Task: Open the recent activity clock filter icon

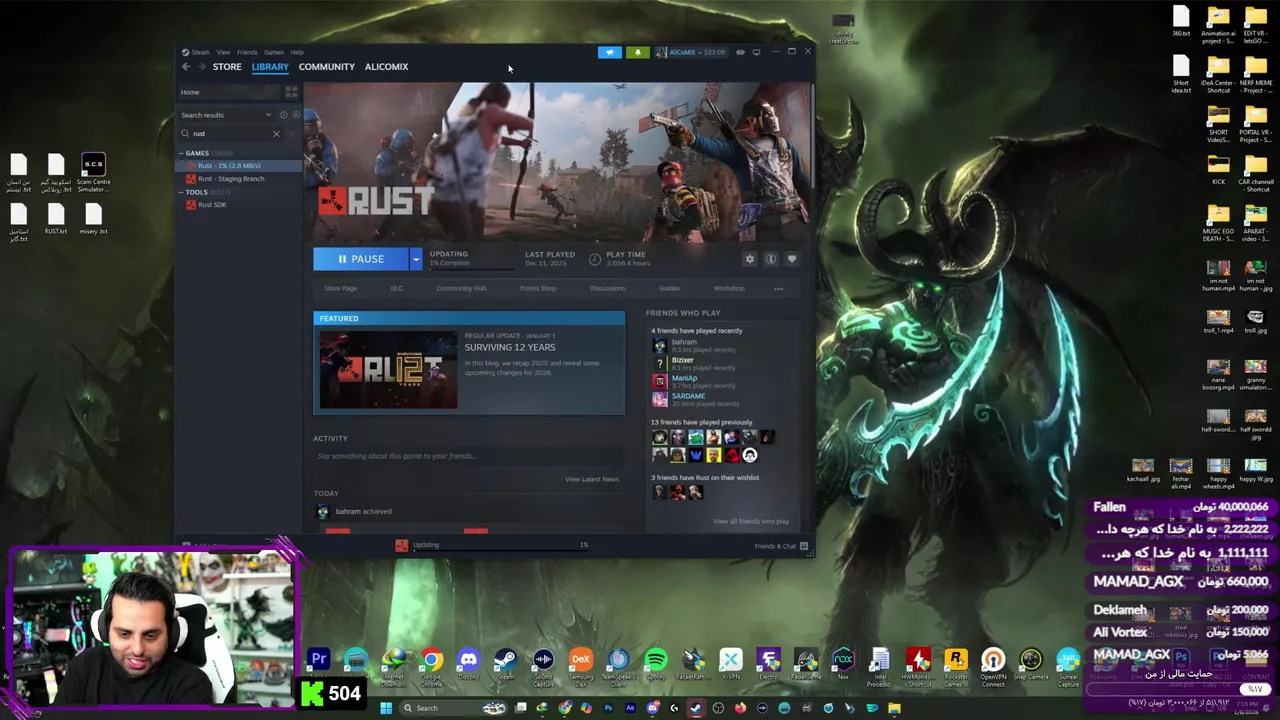Action: point(283,115)
